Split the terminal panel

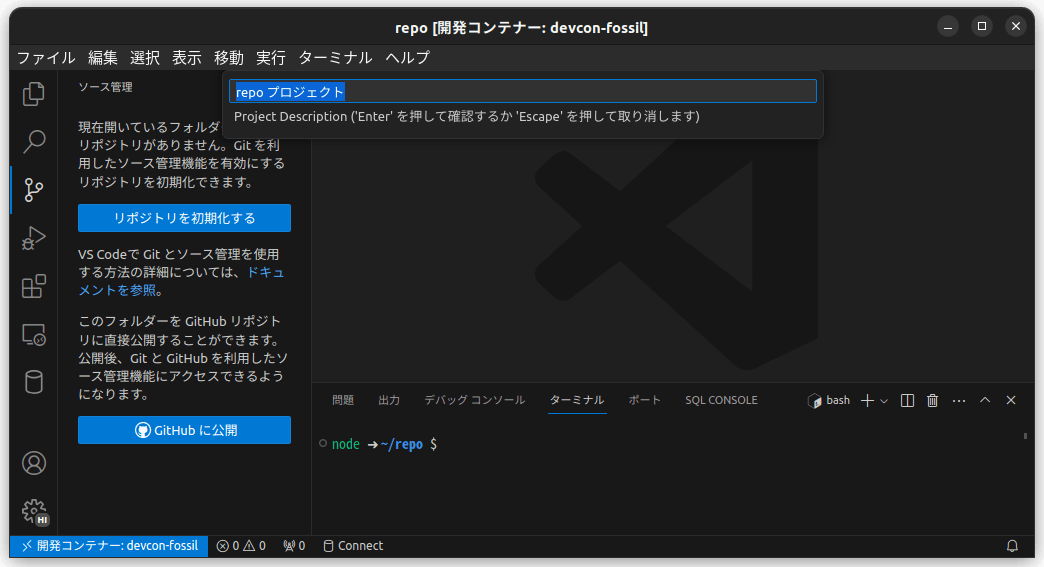tap(907, 400)
